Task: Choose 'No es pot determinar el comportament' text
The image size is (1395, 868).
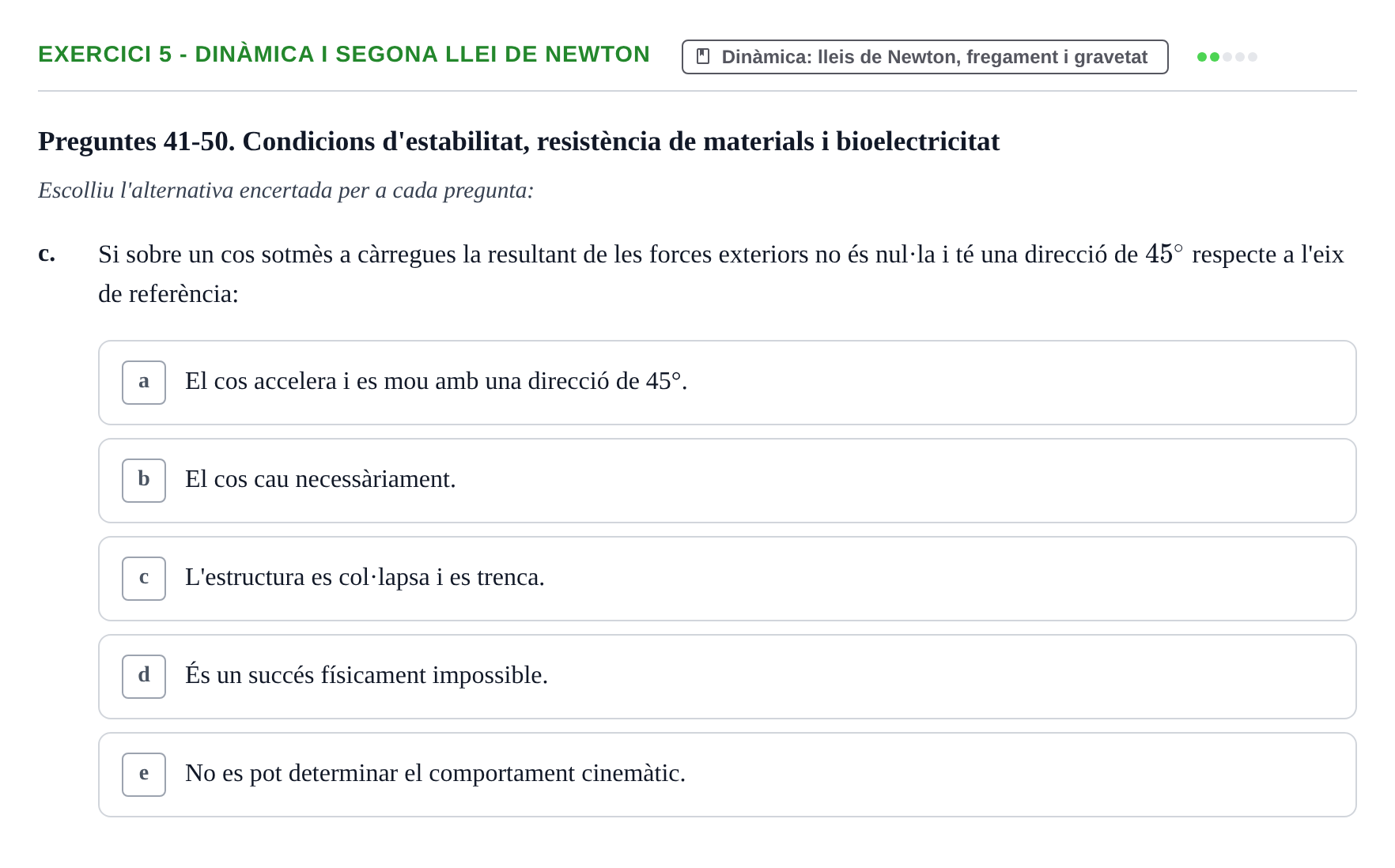Action: [435, 773]
